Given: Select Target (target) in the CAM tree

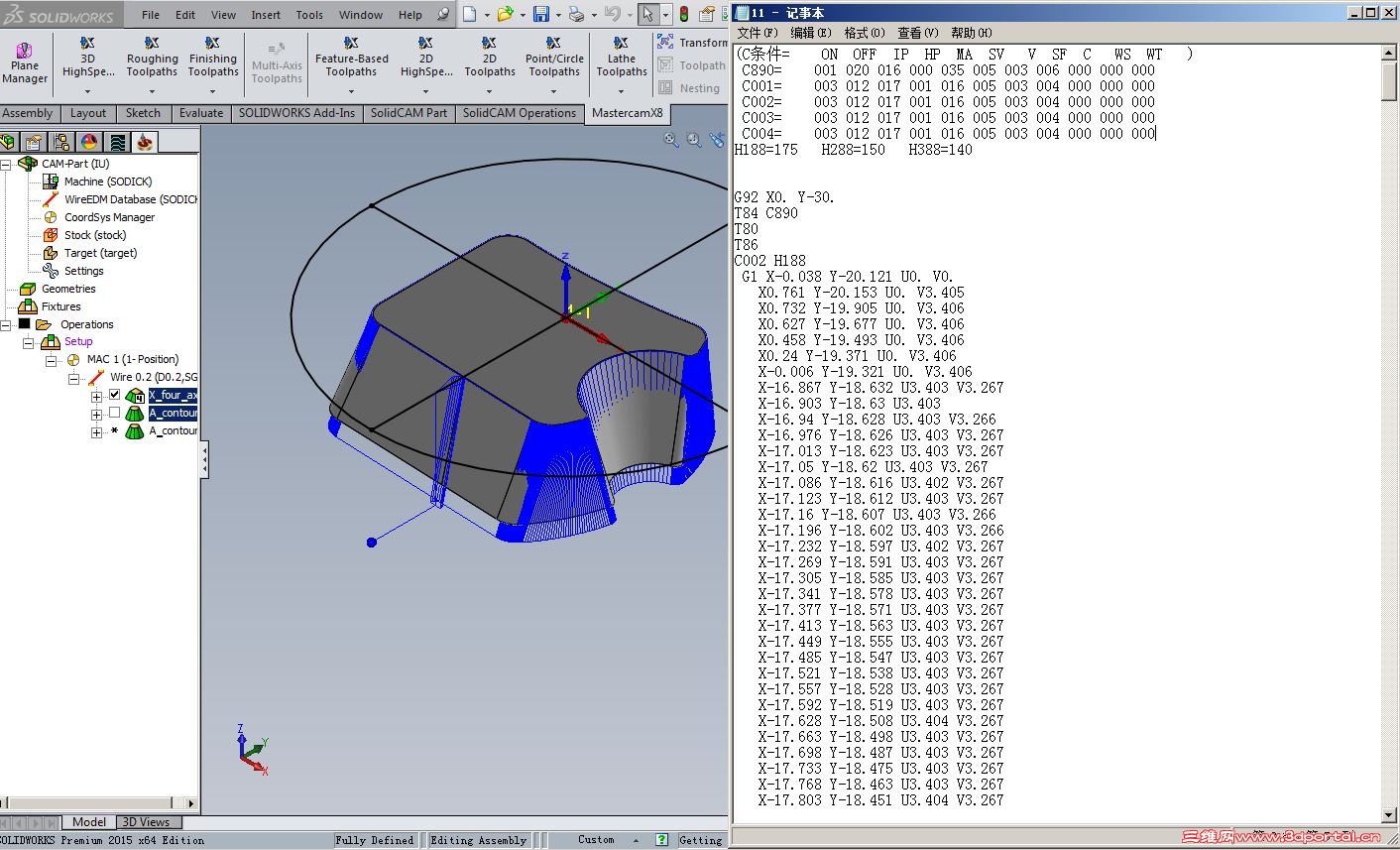Looking at the screenshot, I should (91, 253).
